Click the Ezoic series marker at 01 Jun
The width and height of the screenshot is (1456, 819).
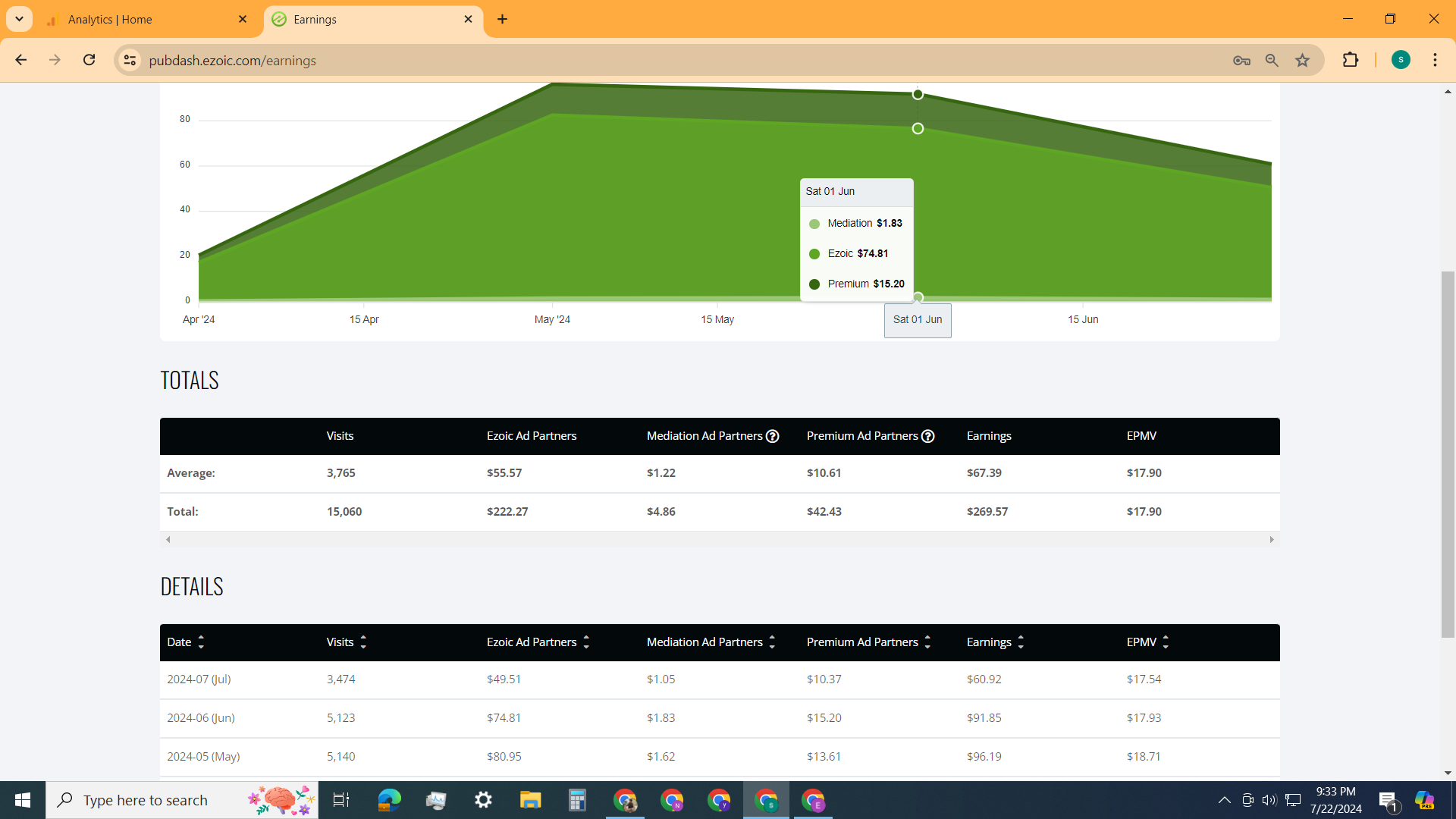pyautogui.click(x=918, y=129)
